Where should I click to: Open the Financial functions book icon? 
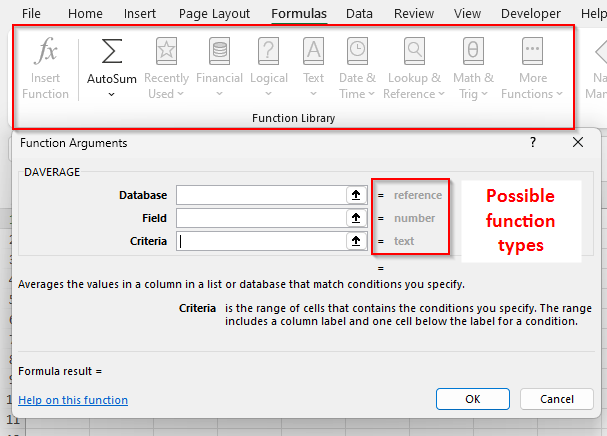pos(219,51)
